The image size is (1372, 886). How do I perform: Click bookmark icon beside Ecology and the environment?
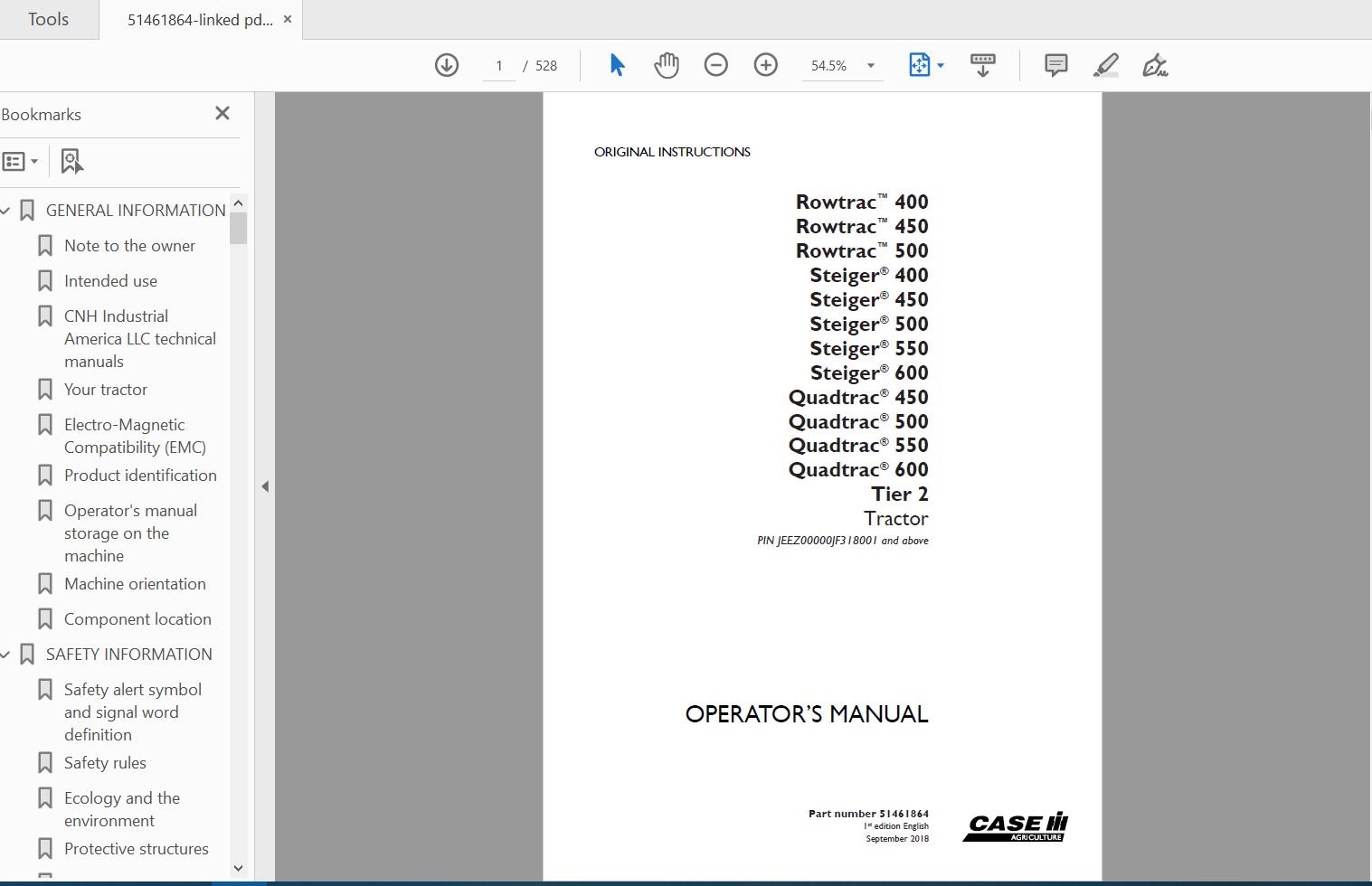[45, 798]
